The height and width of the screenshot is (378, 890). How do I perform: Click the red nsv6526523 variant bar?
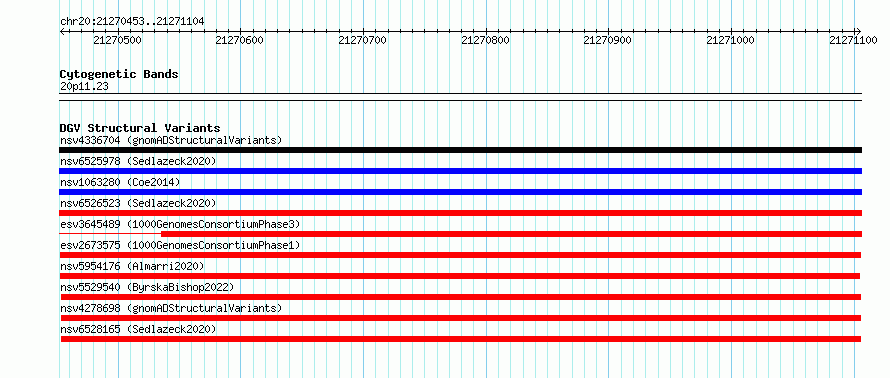tap(460, 213)
